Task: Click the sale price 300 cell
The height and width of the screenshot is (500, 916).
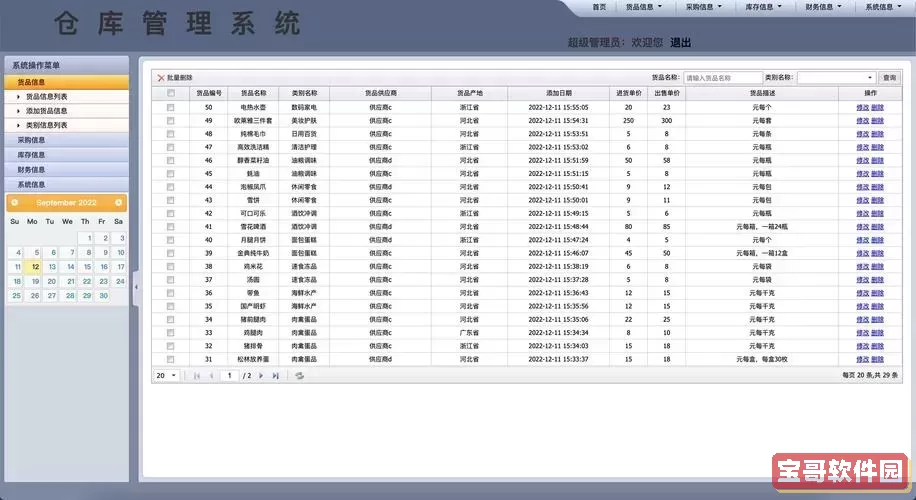Action: click(667, 120)
